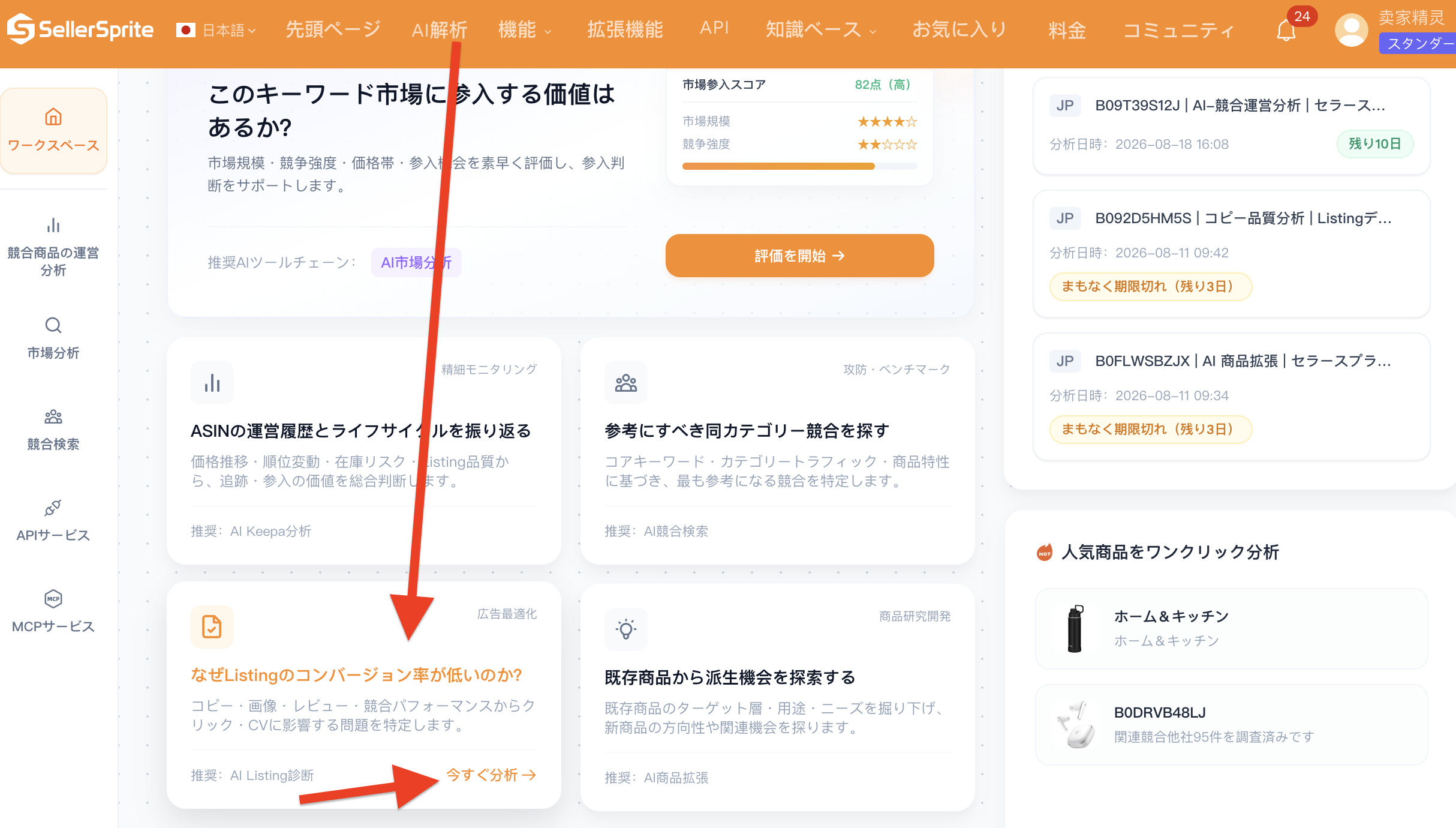
Task: Click bar chart icon on ASIN運営履歴 card
Action: [x=212, y=383]
